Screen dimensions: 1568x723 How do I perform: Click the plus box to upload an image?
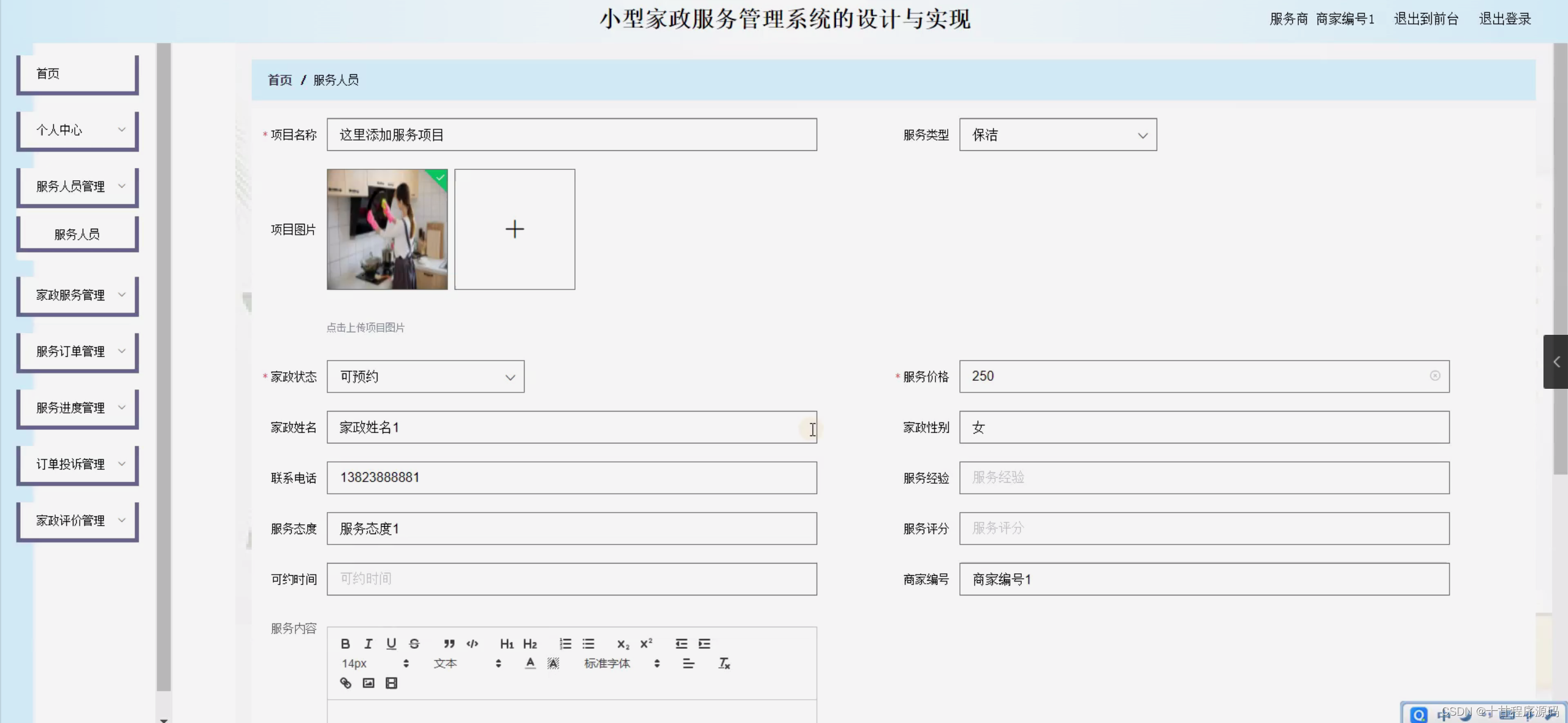point(514,229)
